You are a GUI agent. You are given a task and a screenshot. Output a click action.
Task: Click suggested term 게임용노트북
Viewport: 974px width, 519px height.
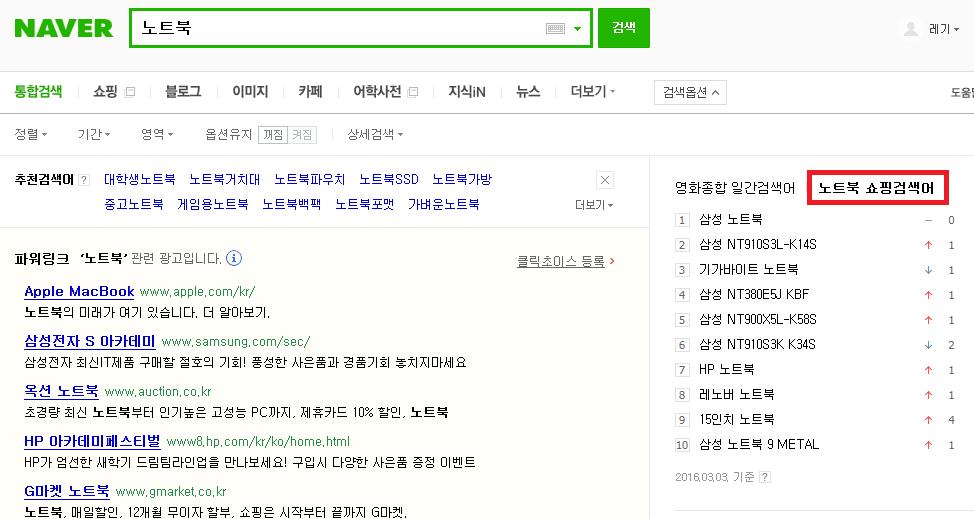coord(212,204)
